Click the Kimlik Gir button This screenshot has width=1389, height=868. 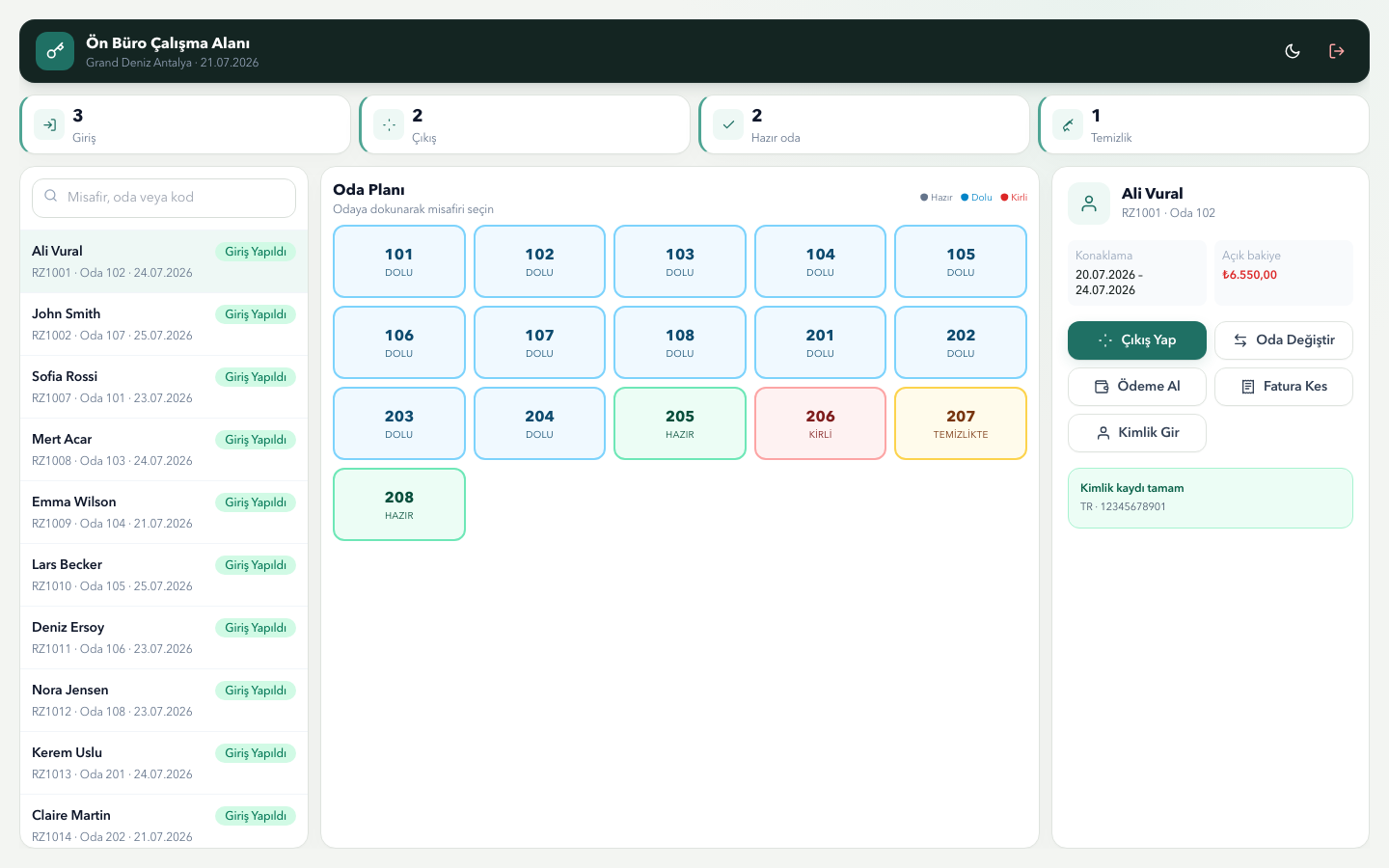click(x=1137, y=433)
